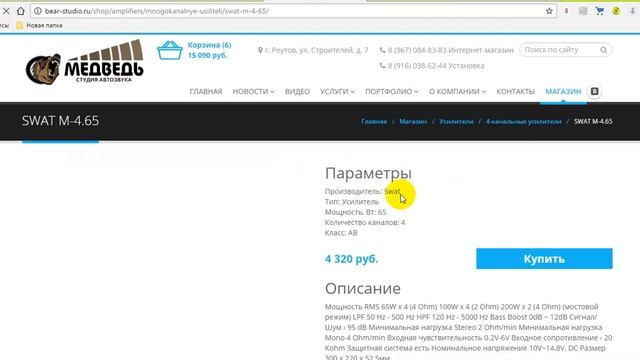
Task: Click the Усилители breadcrumb link
Action: 456,122
